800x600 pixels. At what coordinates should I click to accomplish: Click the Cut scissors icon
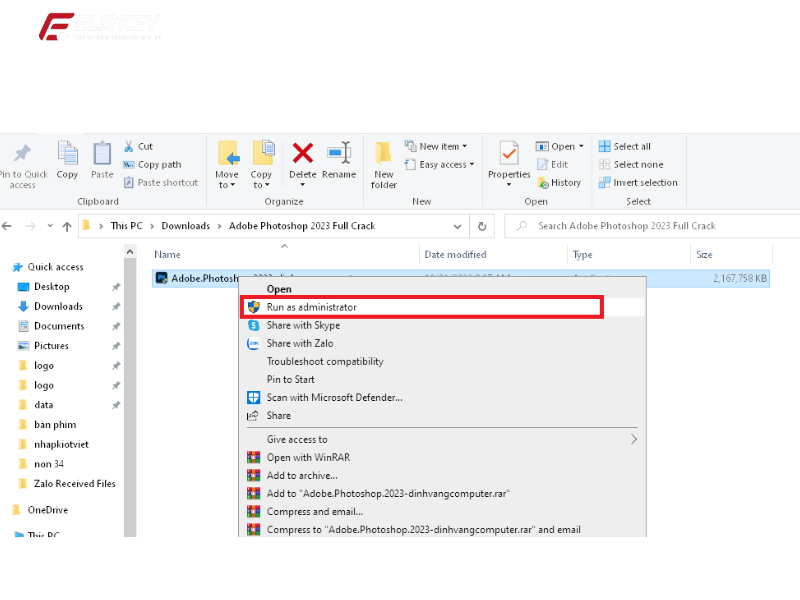(x=130, y=146)
